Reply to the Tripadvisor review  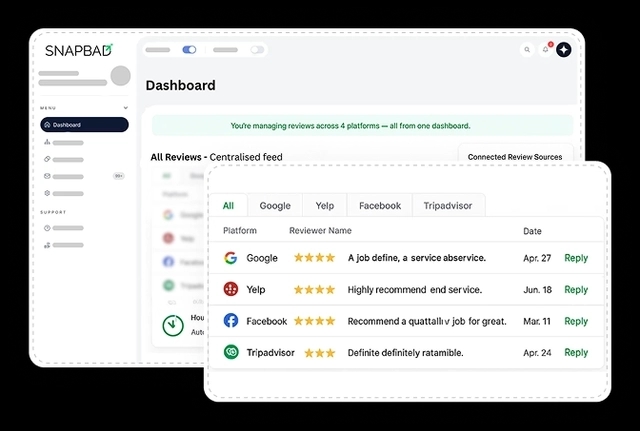576,352
